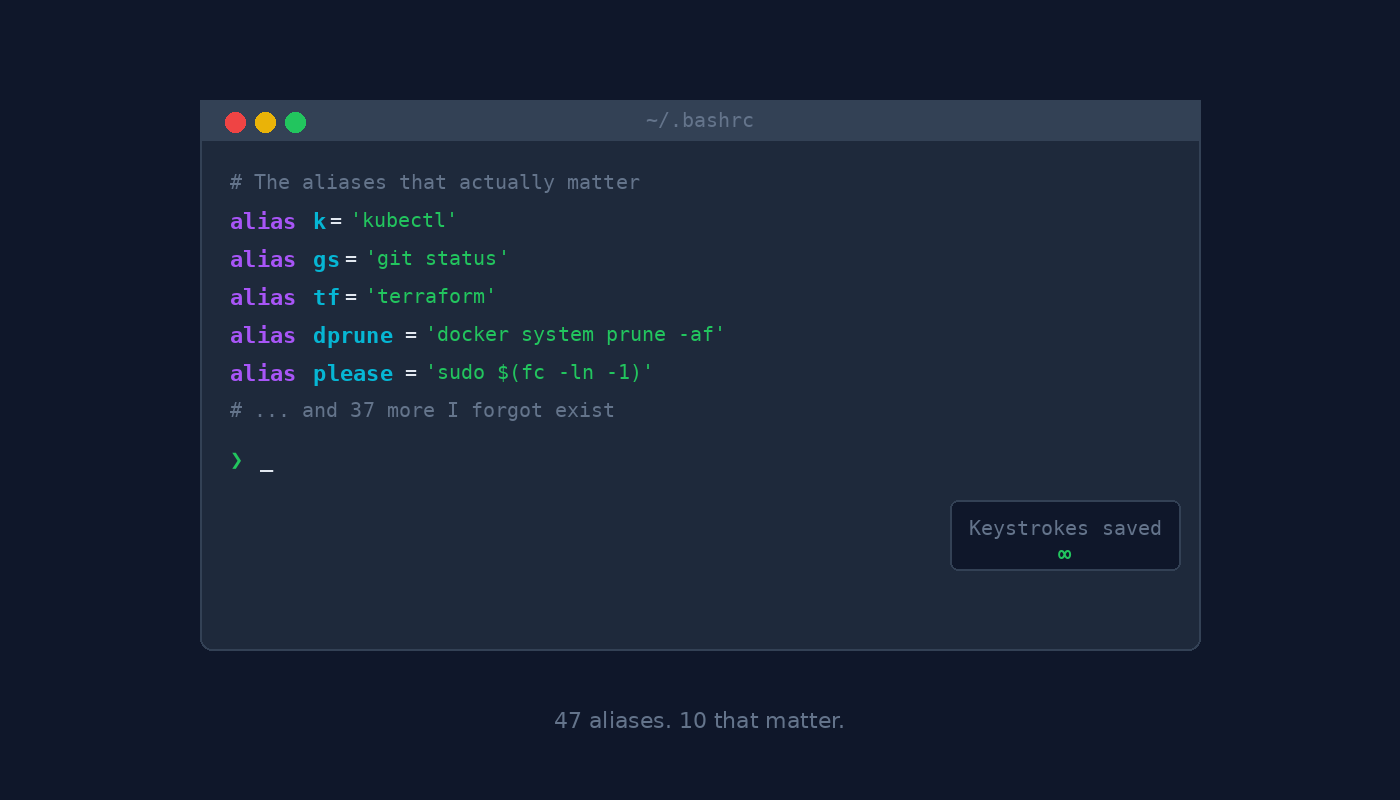
Task: Click the red close window dot
Action: point(235,122)
